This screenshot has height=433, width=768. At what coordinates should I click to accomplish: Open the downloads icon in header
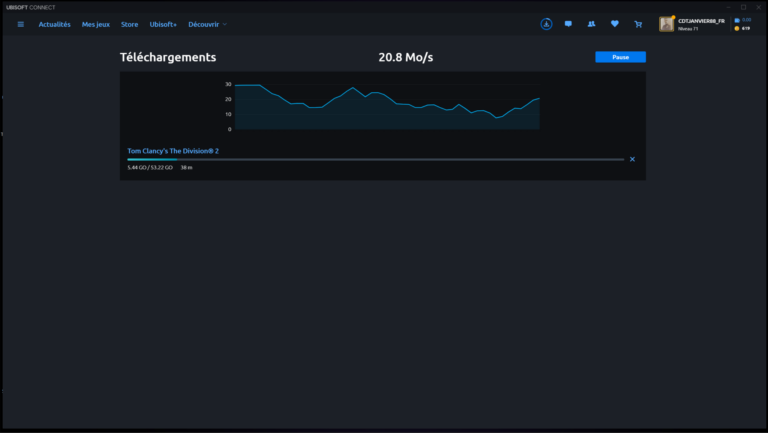click(546, 24)
